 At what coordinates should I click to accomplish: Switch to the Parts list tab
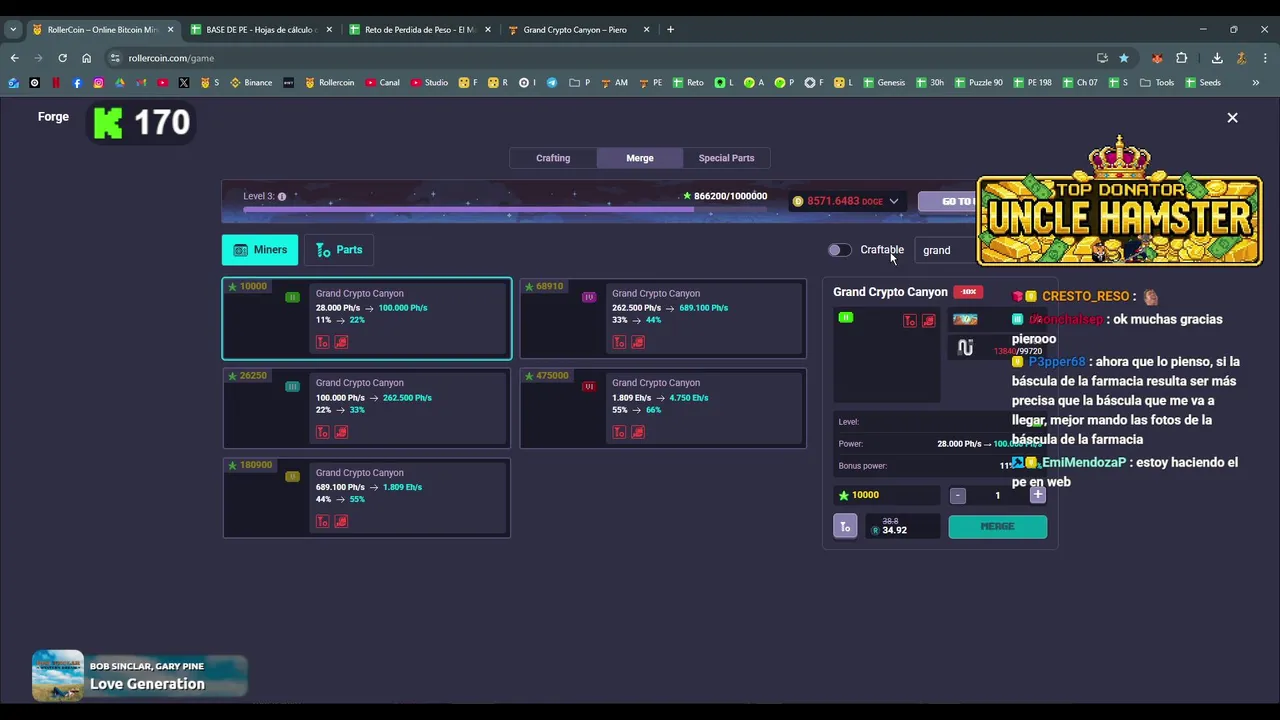[x=339, y=250]
